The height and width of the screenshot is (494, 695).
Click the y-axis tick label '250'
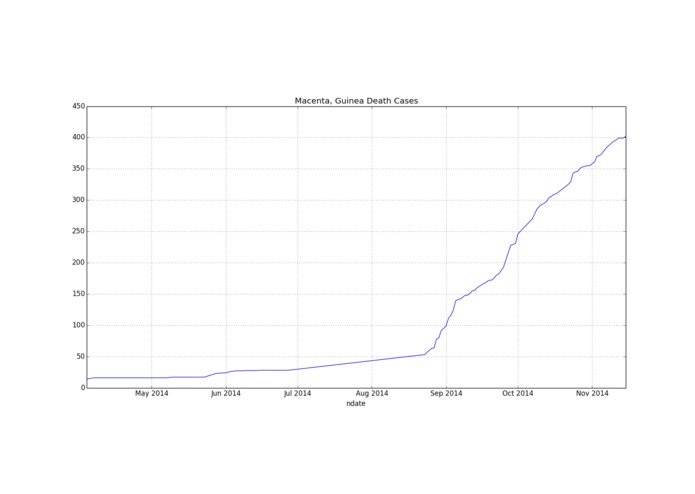(78, 231)
